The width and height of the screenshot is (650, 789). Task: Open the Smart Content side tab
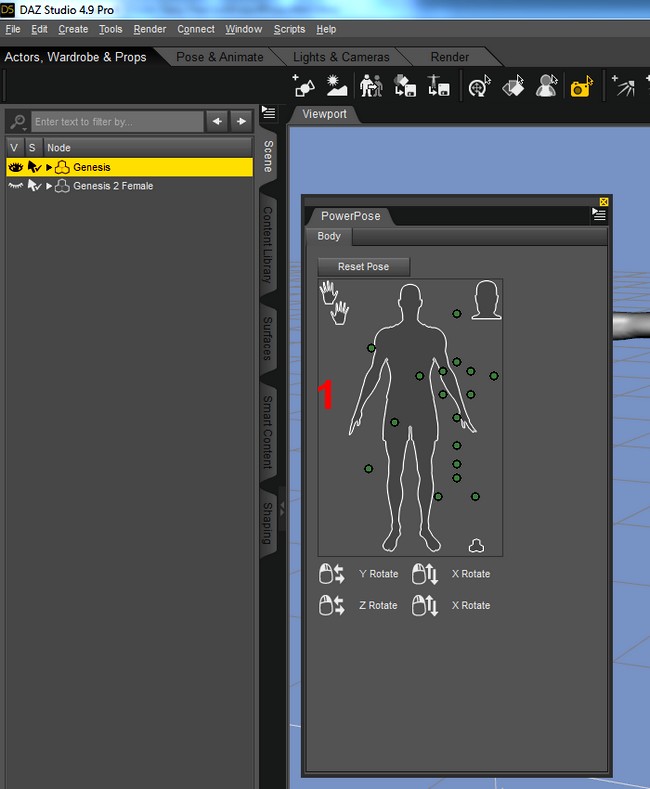268,432
